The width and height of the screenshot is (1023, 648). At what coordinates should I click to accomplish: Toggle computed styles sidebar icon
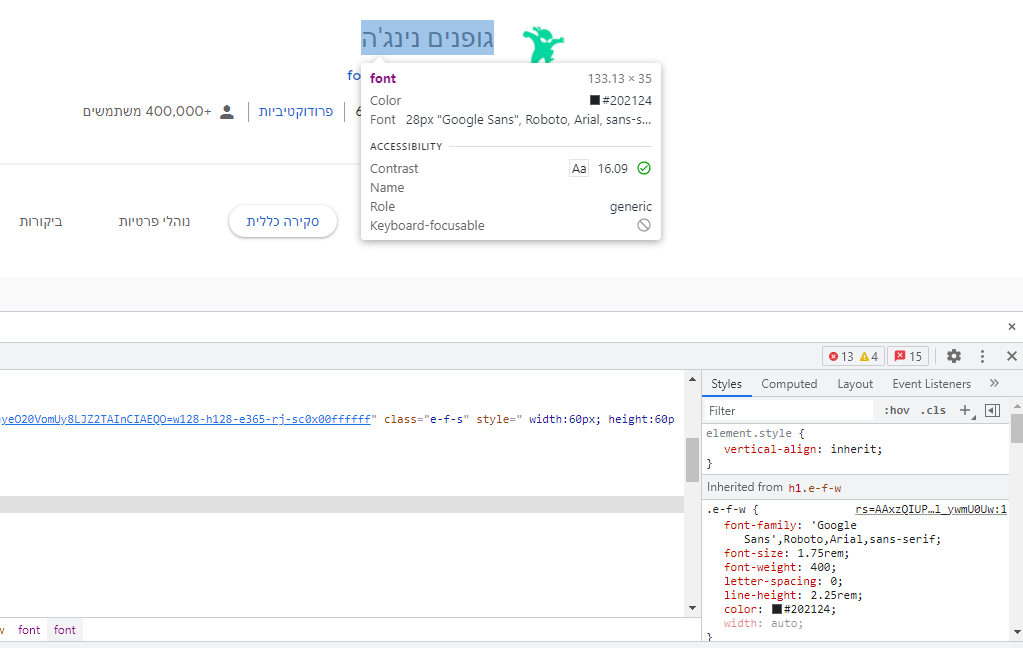click(992, 410)
